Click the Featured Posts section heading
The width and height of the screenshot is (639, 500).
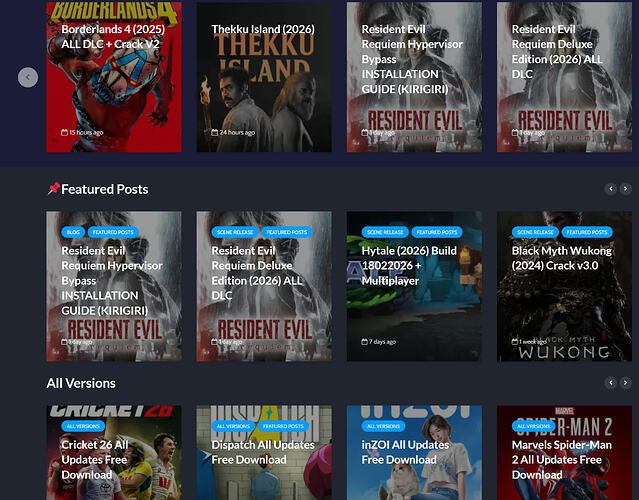(105, 189)
